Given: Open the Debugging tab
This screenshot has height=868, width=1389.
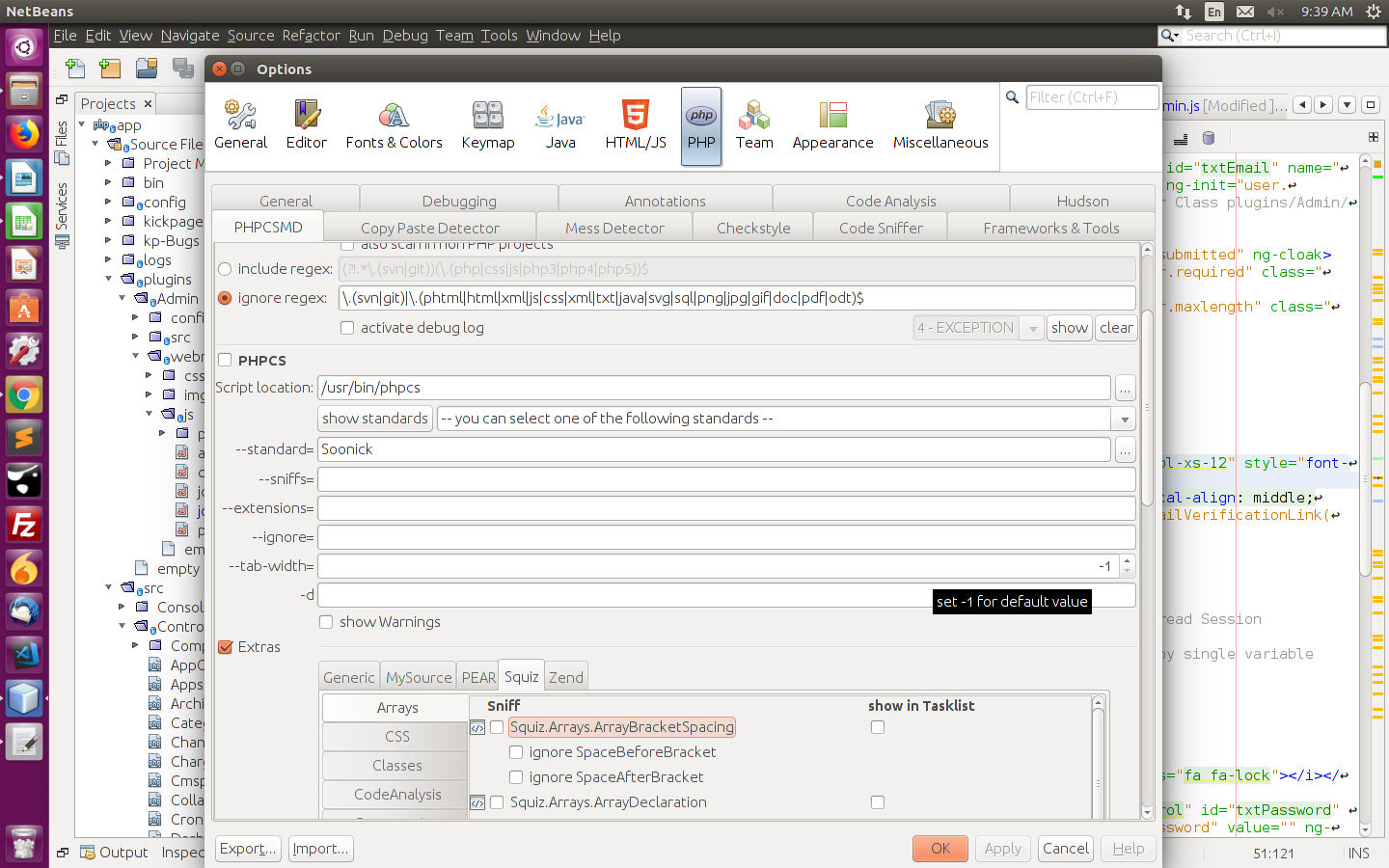Looking at the screenshot, I should pyautogui.click(x=459, y=201).
